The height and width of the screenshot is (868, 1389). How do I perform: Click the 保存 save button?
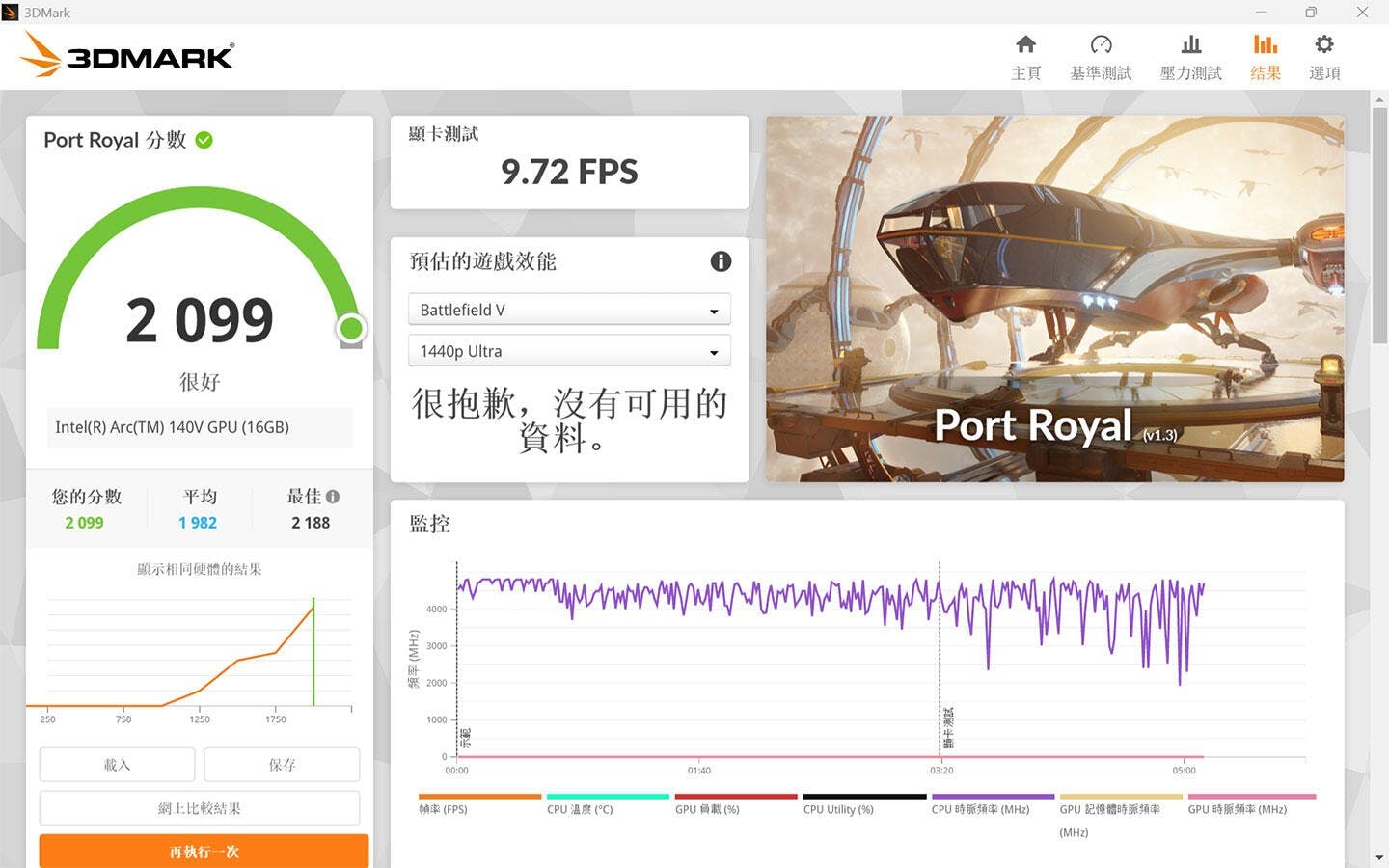[x=282, y=765]
